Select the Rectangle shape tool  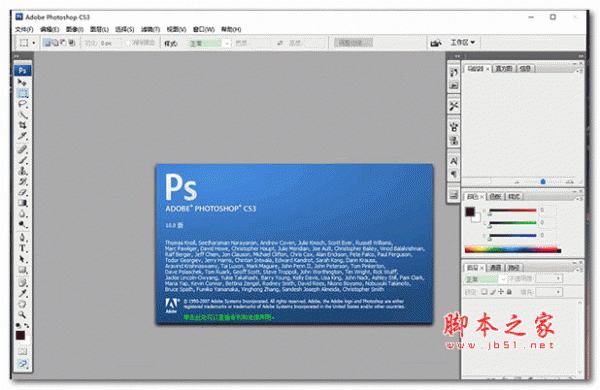point(22,270)
